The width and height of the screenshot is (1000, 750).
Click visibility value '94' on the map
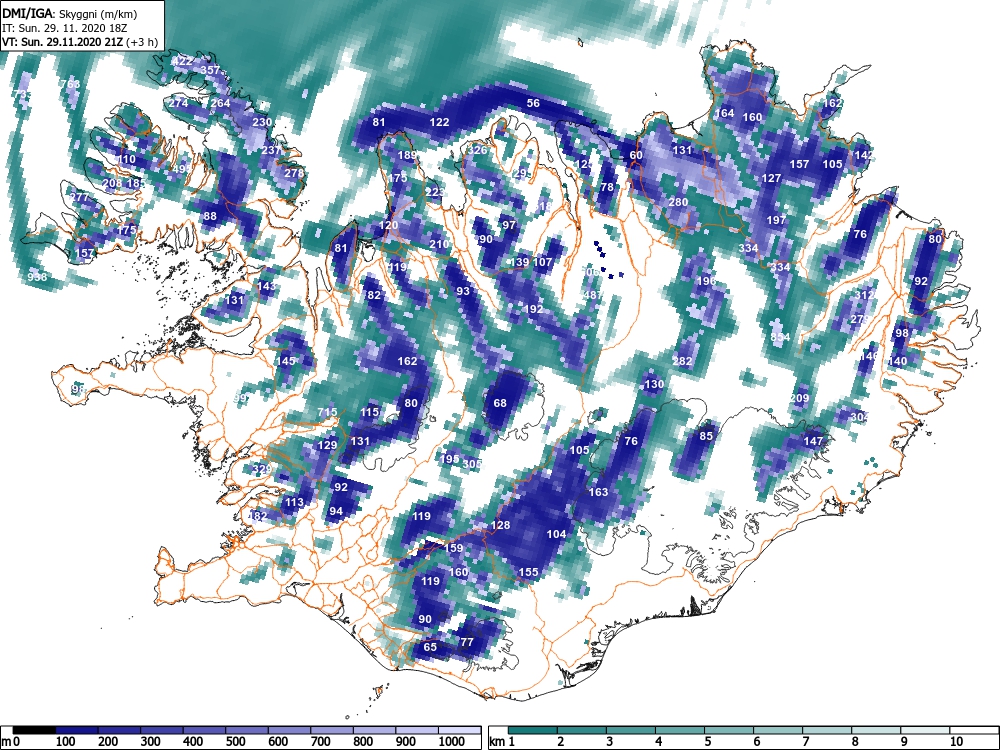[x=336, y=511]
